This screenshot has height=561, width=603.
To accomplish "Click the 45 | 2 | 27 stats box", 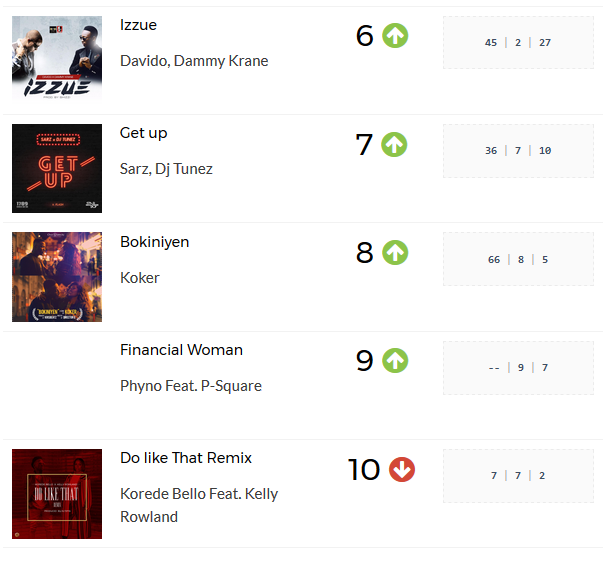I will tap(518, 42).
